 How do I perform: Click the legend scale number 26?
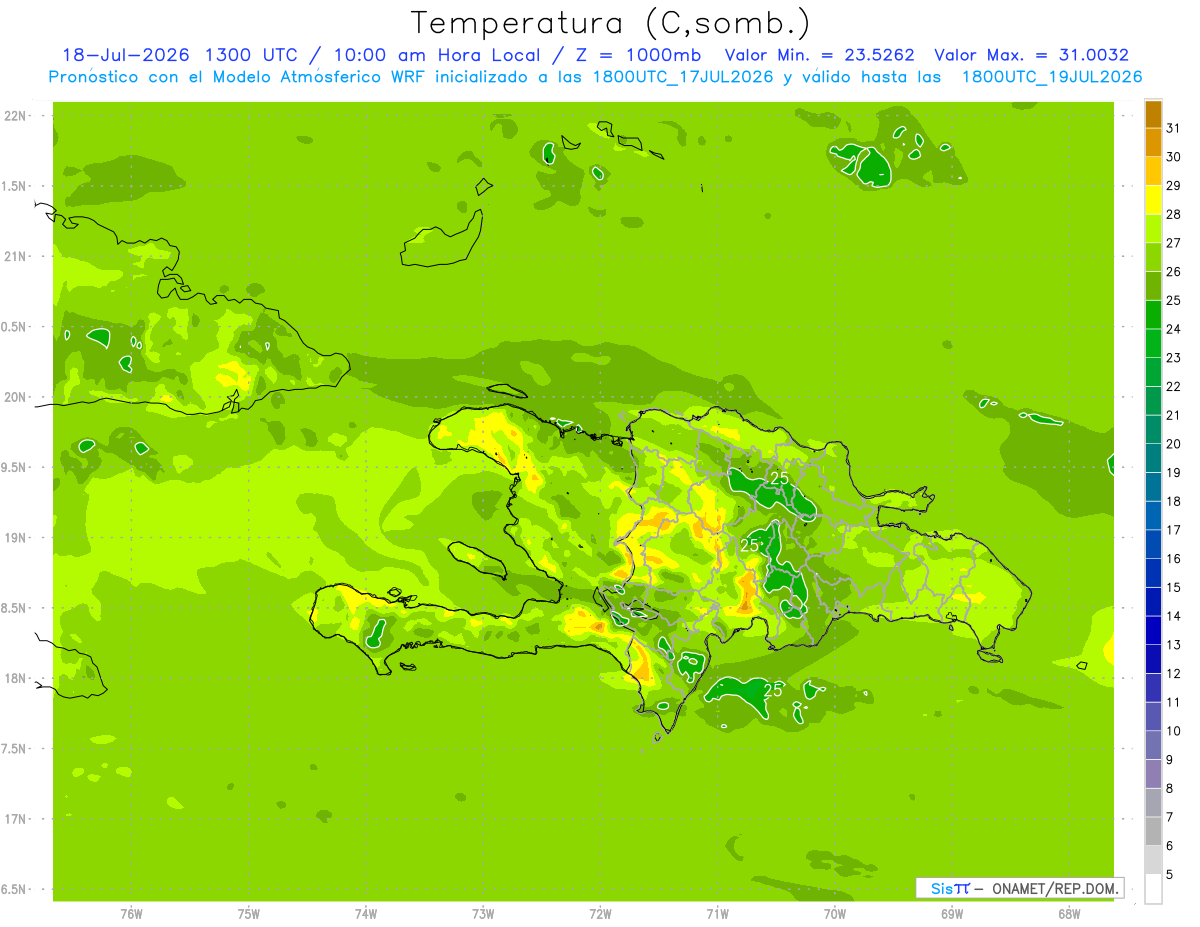pyautogui.click(x=1174, y=272)
